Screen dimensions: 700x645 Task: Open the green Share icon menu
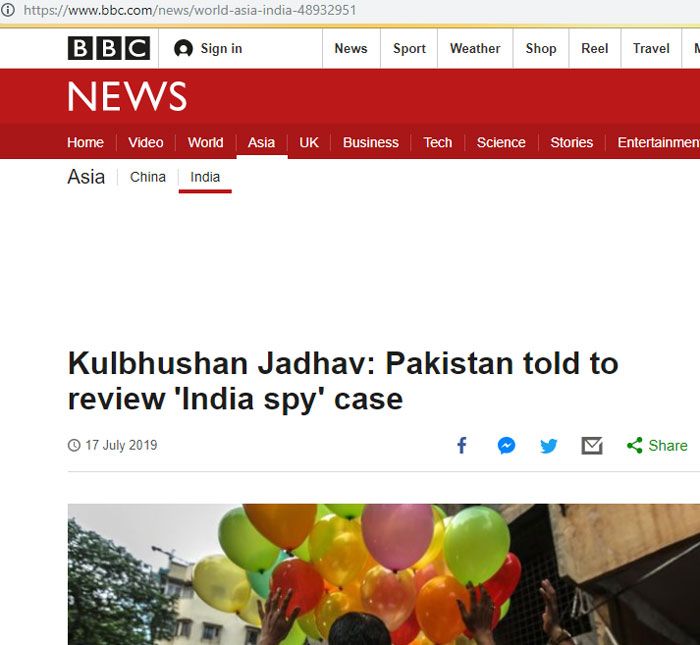click(x=634, y=445)
